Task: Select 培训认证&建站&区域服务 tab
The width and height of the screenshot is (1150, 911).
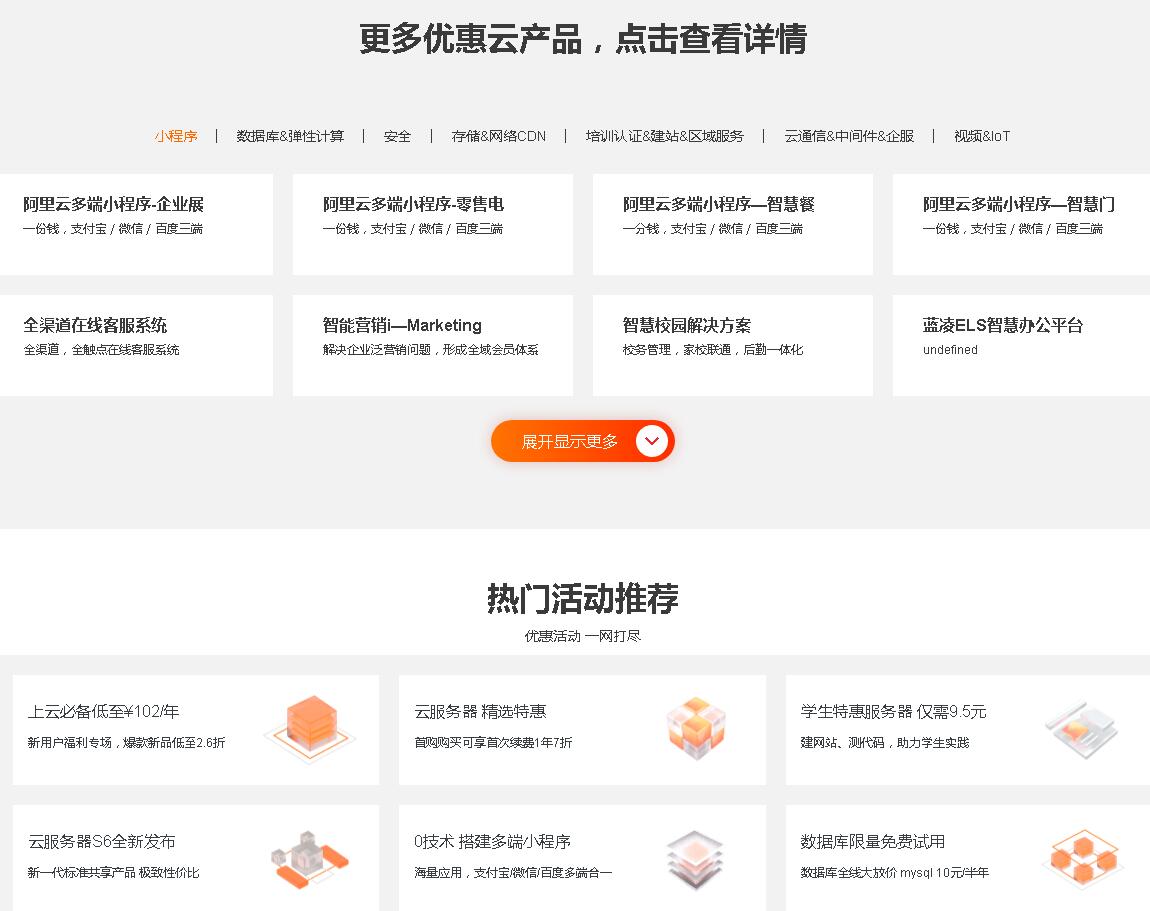Action: tap(664, 136)
